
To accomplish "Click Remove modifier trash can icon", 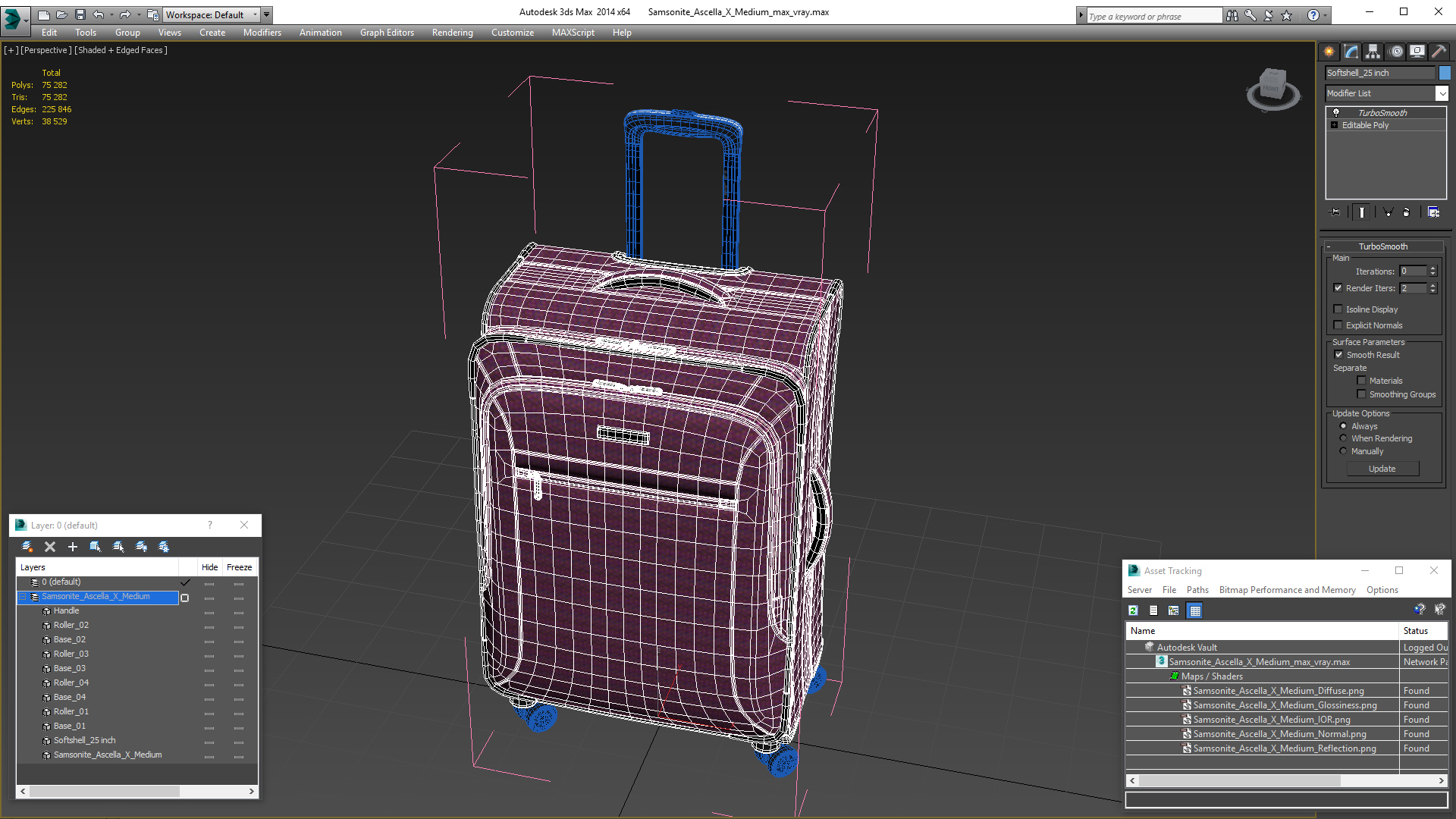I will click(1407, 212).
